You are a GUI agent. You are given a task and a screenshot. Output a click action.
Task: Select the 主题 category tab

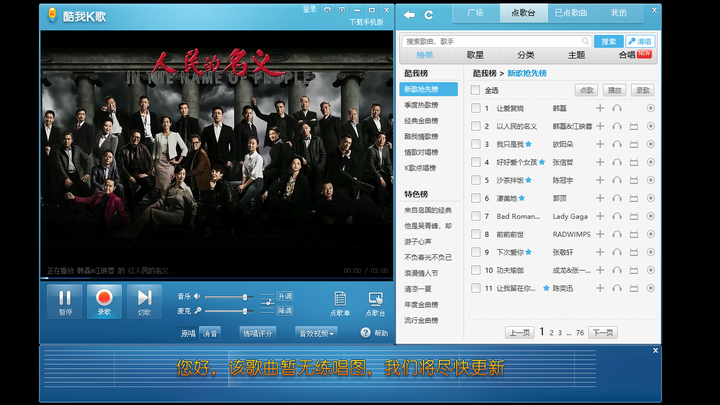tap(576, 55)
